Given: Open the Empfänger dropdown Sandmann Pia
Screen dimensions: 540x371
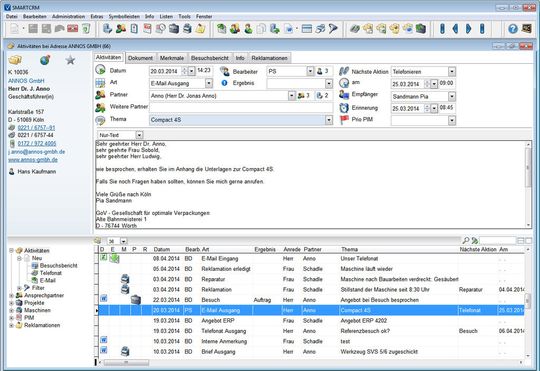Looking at the screenshot, I should pyautogui.click(x=452, y=96).
